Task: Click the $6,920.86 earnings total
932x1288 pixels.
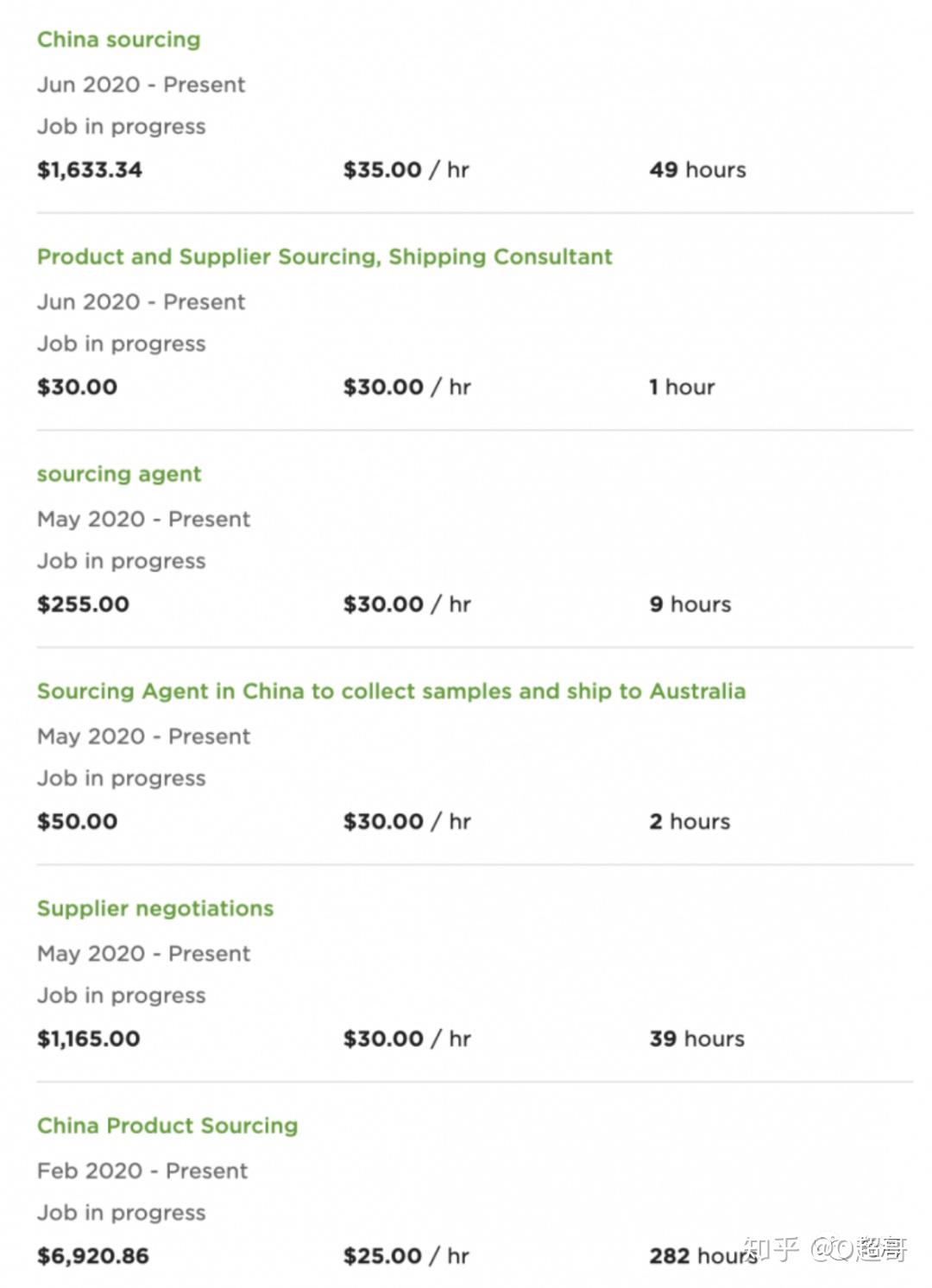Action: point(93,1256)
